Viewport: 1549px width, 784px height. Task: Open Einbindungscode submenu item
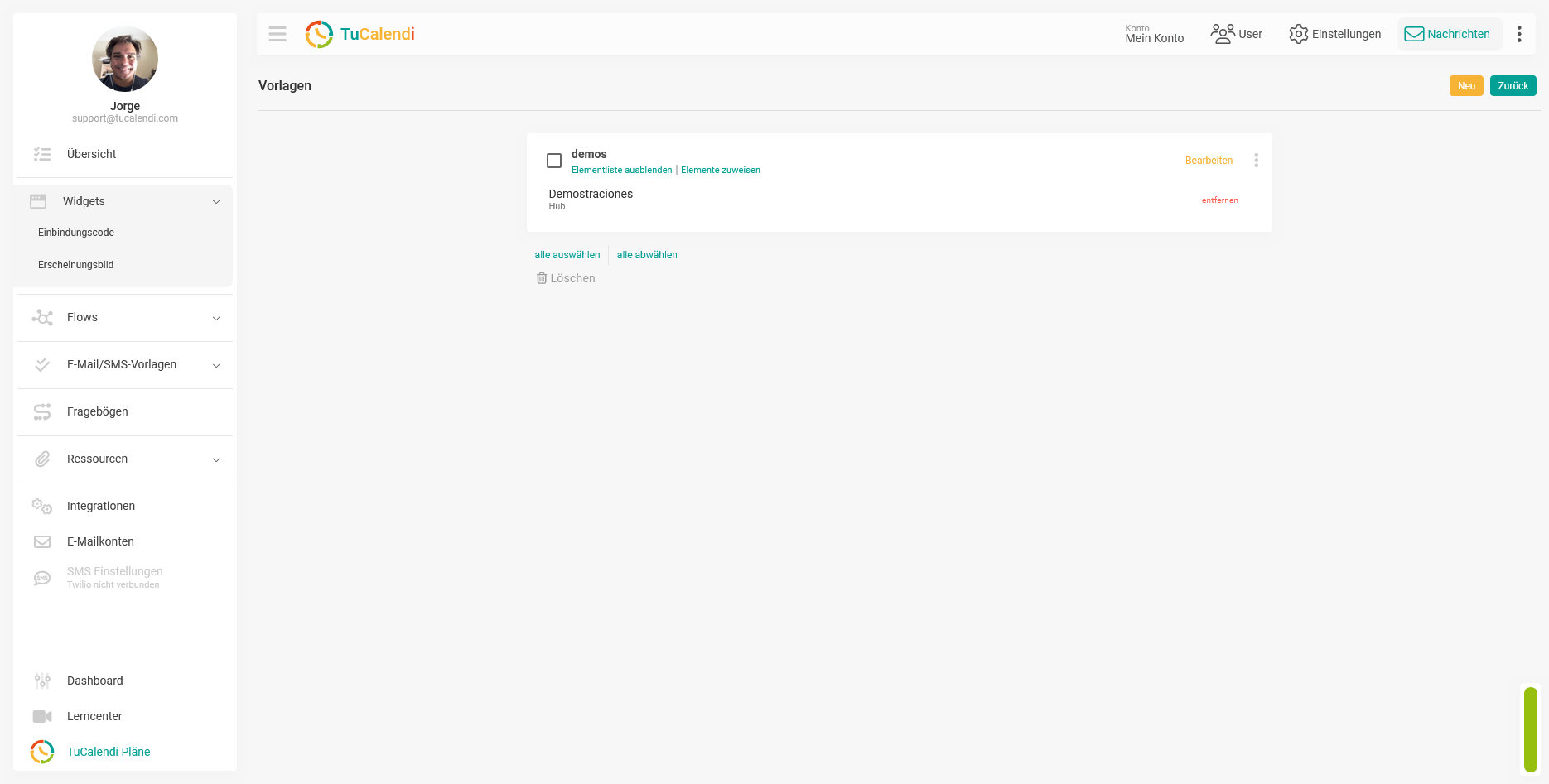(76, 233)
